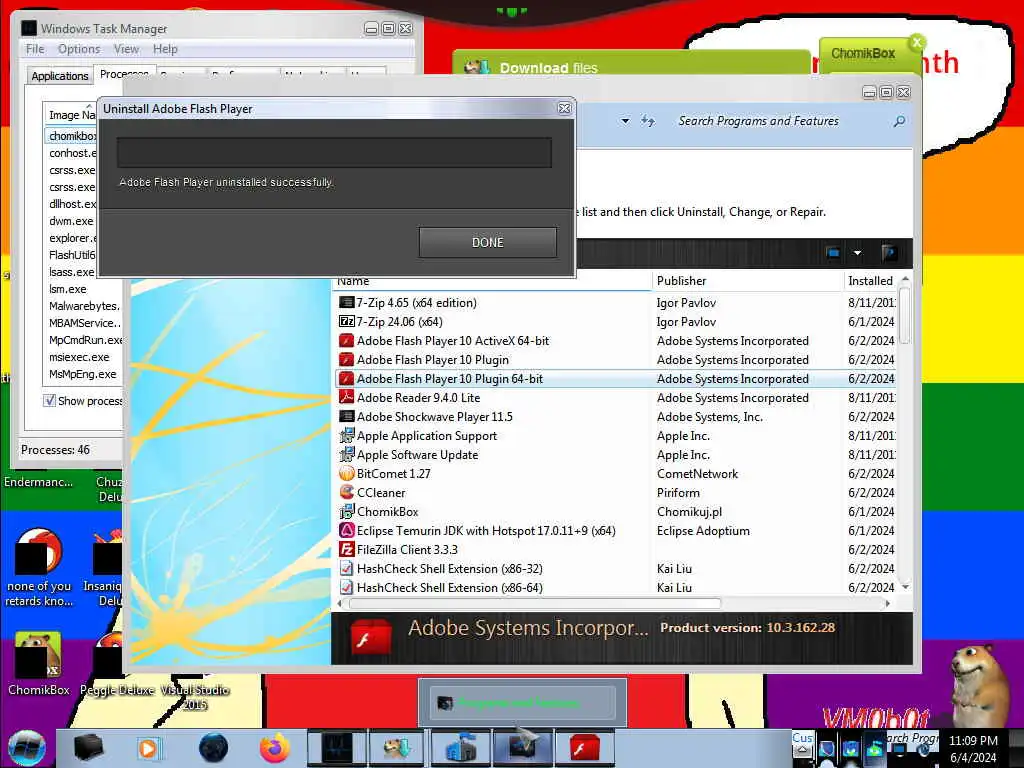Image resolution: width=1024 pixels, height=768 pixels.
Task: Select the lsm.exe process
Action: (x=68, y=289)
